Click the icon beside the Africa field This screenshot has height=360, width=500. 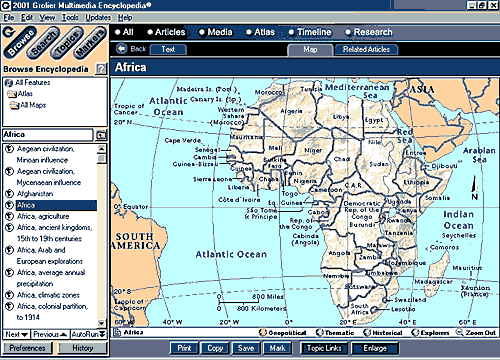tap(101, 135)
